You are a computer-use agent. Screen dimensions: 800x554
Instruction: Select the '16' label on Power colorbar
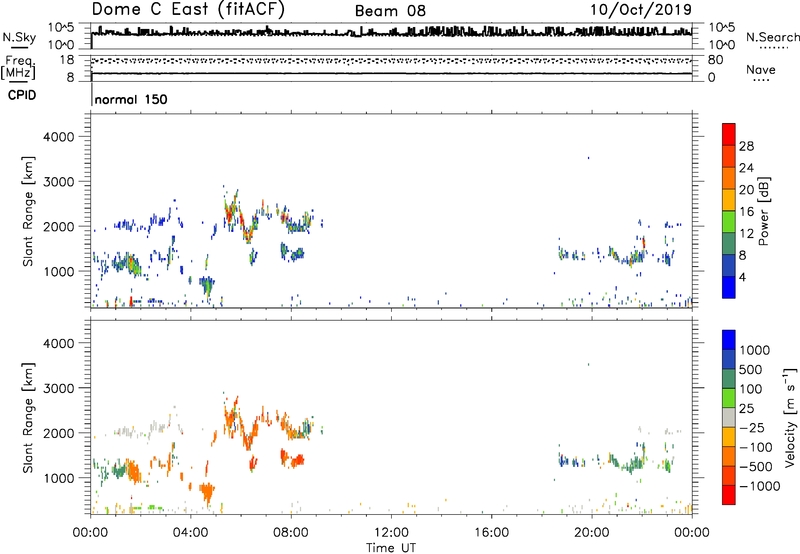tap(746, 211)
